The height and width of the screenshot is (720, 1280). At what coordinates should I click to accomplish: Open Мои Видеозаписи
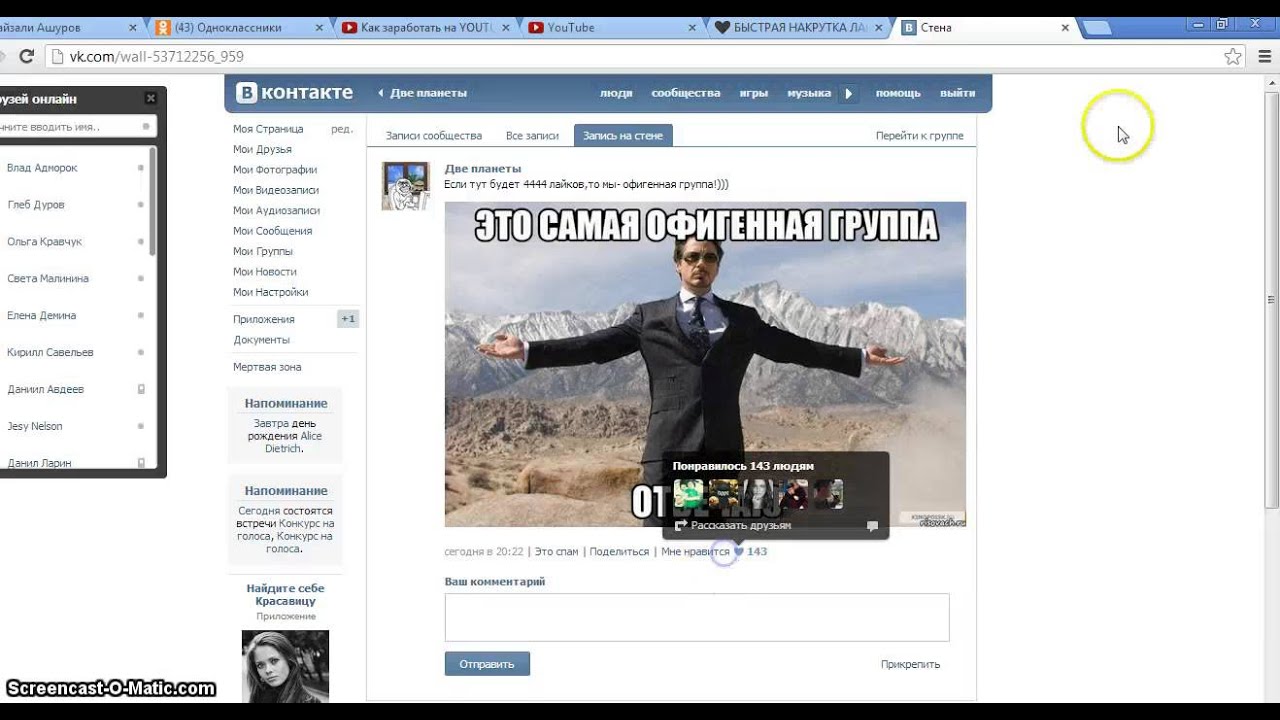click(276, 190)
